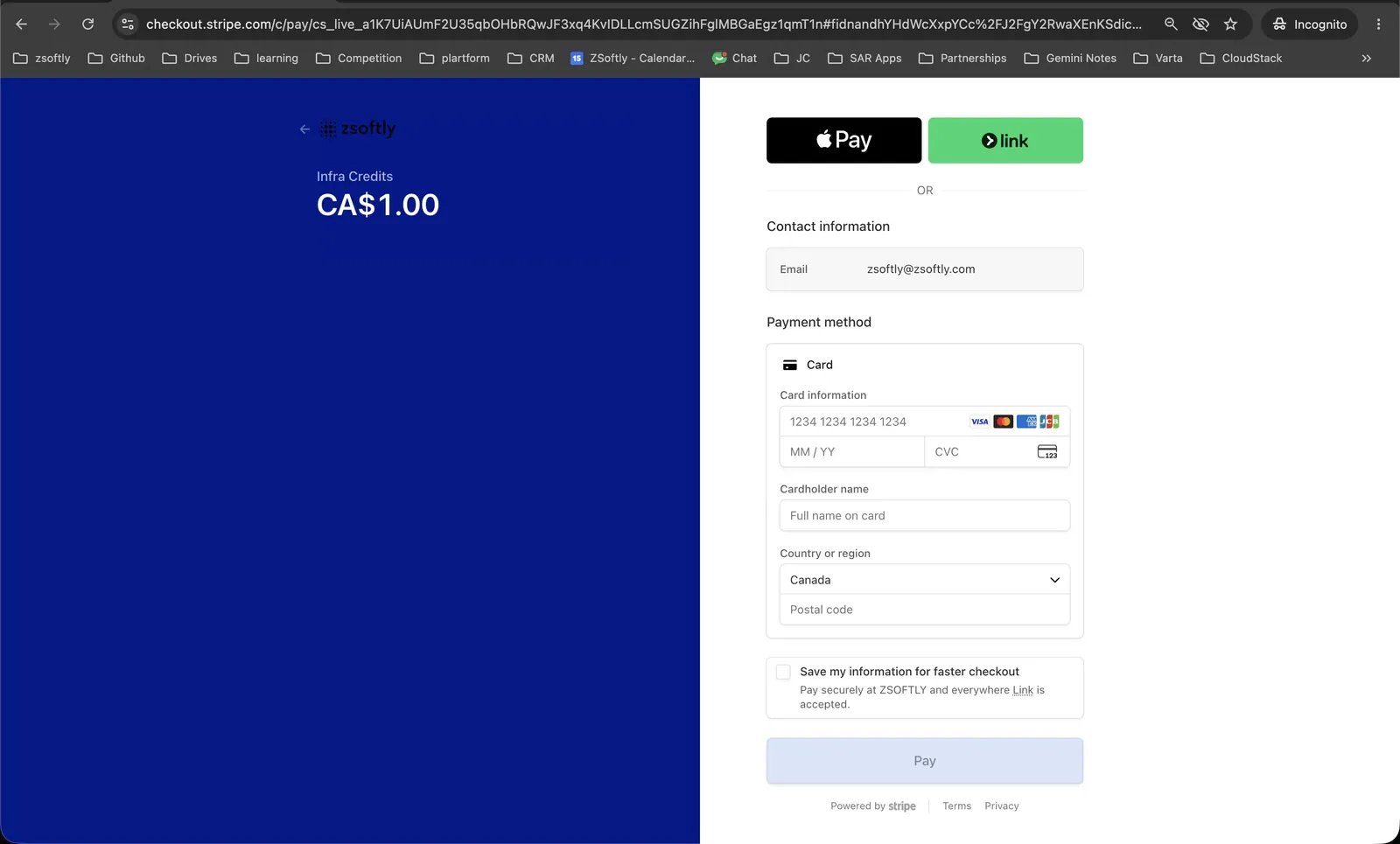Open the plartform bookmarks folder
Screen dimensions: 1400x844
click(x=455, y=59)
